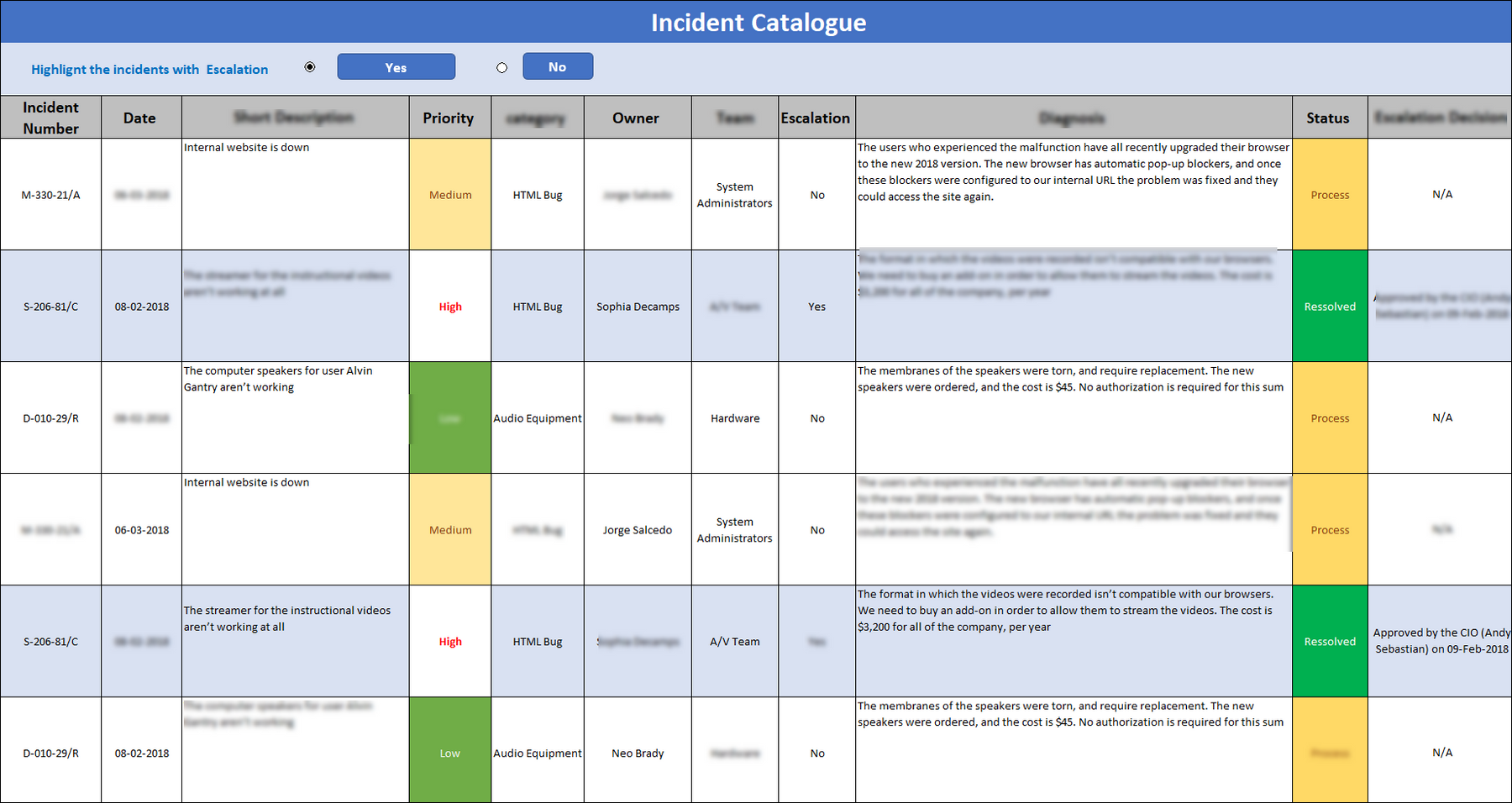Screen dimensions: 1512x803
Task: Click the Escalation column header
Action: point(816,118)
